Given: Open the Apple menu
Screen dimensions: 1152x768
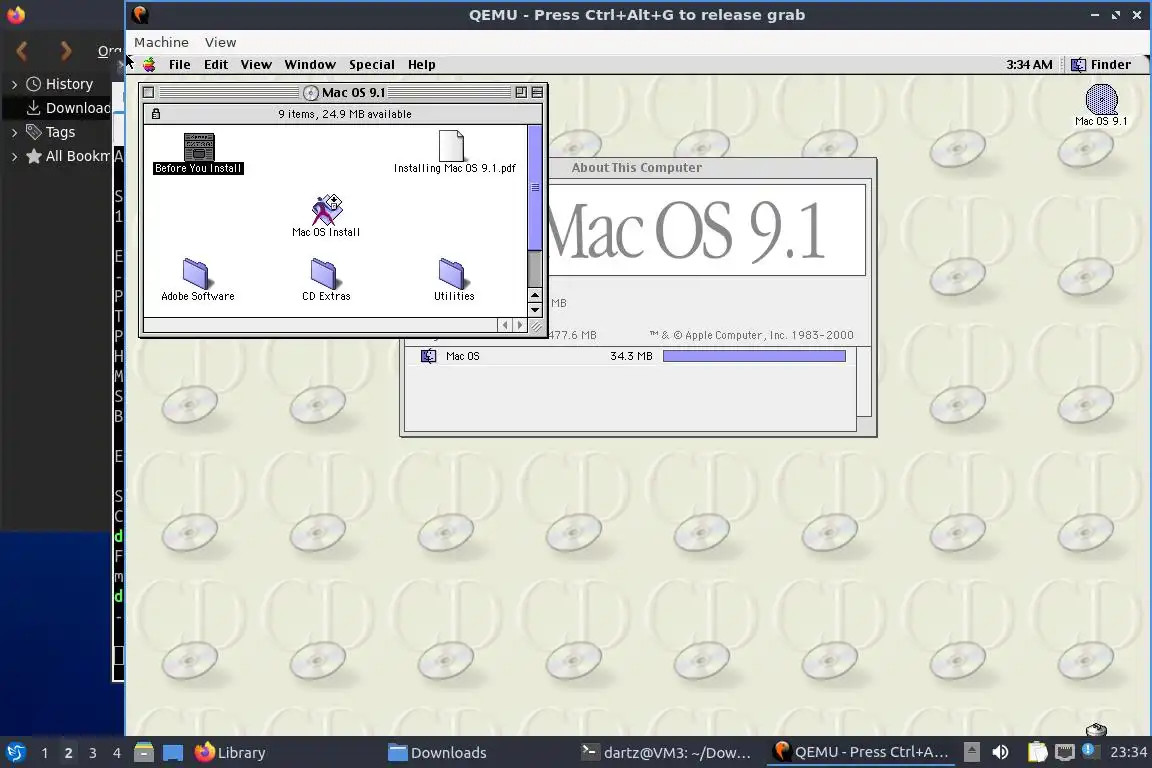Looking at the screenshot, I should [x=149, y=65].
